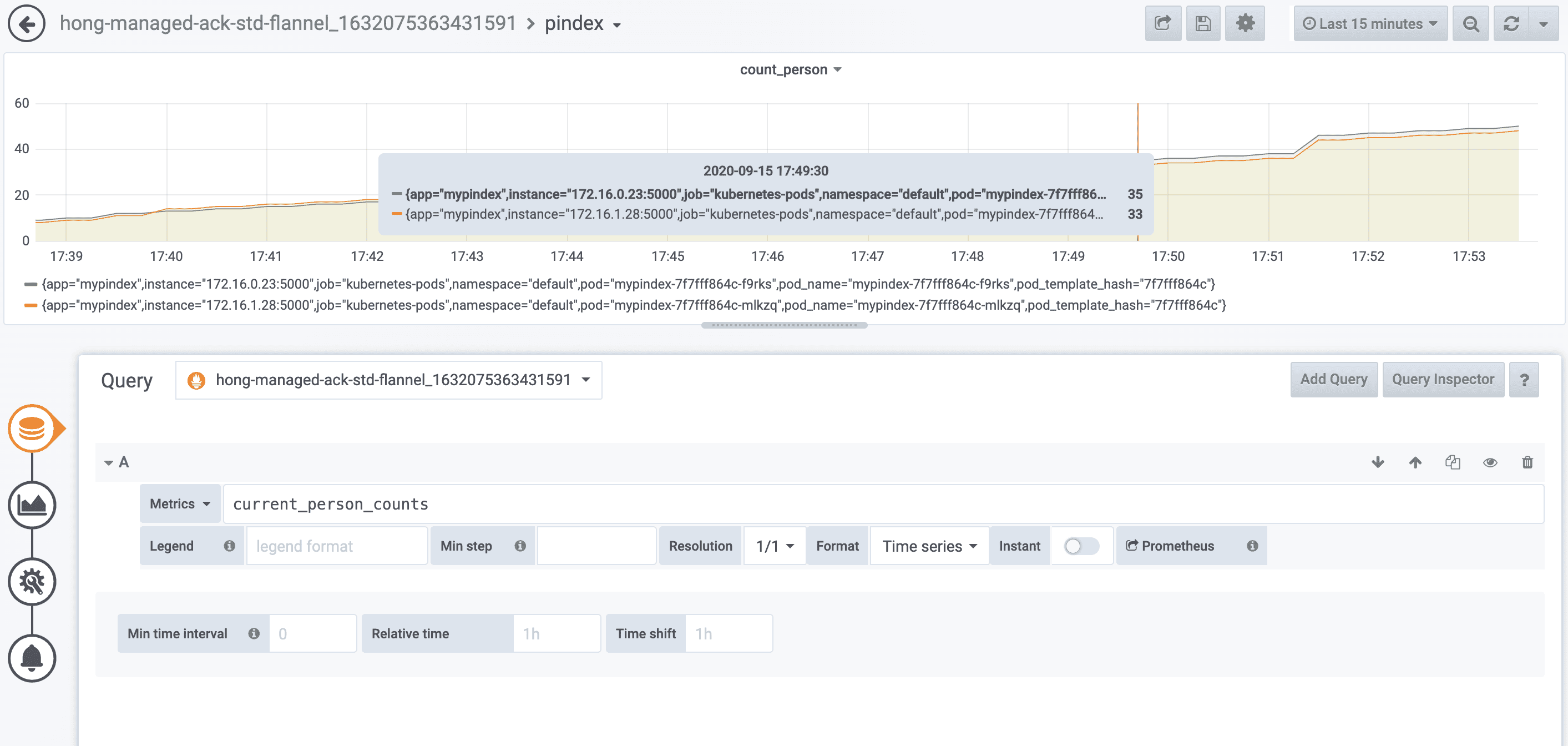Open the Last 15 minutes time dropdown
The image size is (1568, 746).
1369,23
